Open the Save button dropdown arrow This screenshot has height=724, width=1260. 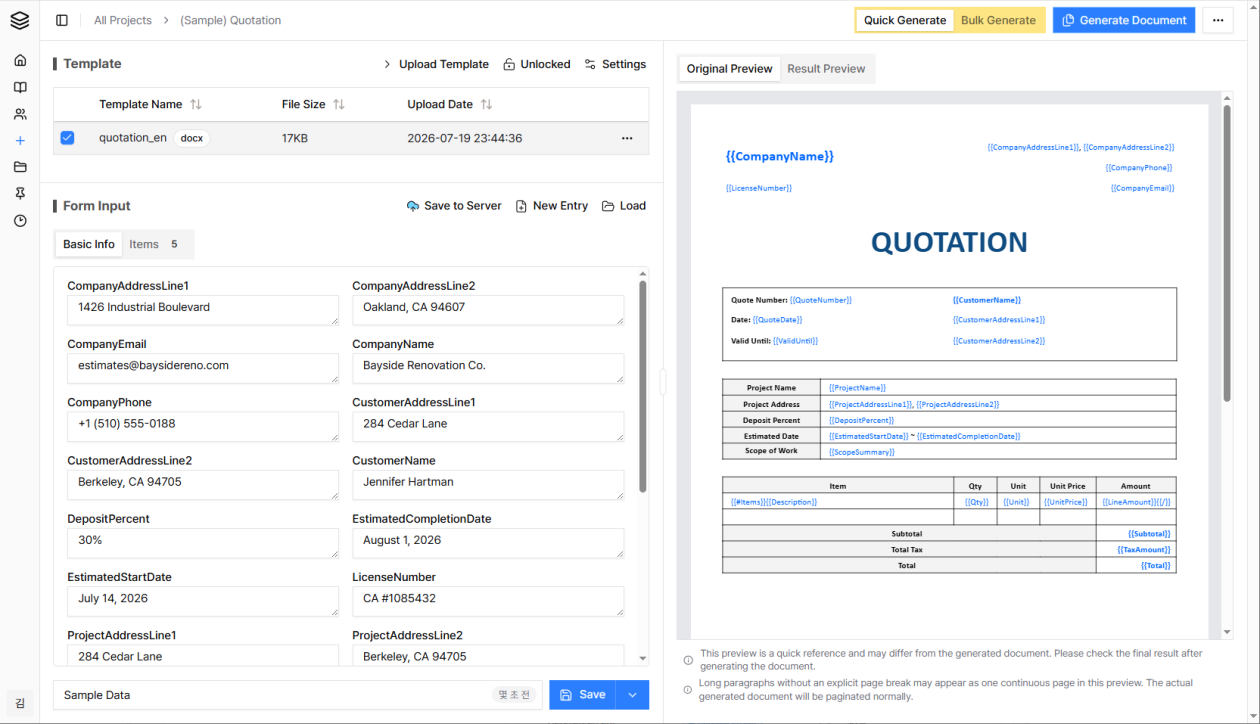(x=632, y=695)
